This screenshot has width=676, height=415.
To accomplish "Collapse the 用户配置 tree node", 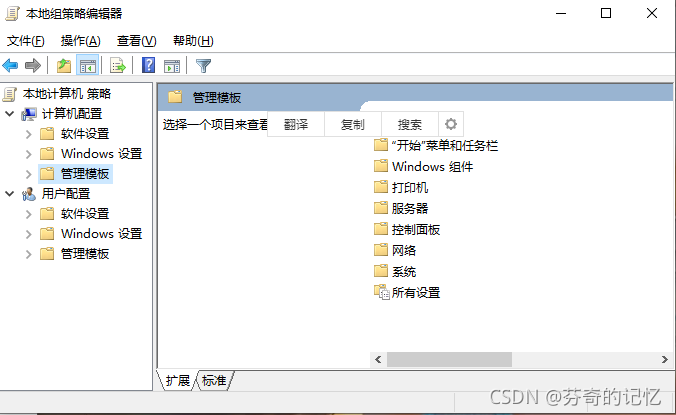I will (x=9, y=194).
